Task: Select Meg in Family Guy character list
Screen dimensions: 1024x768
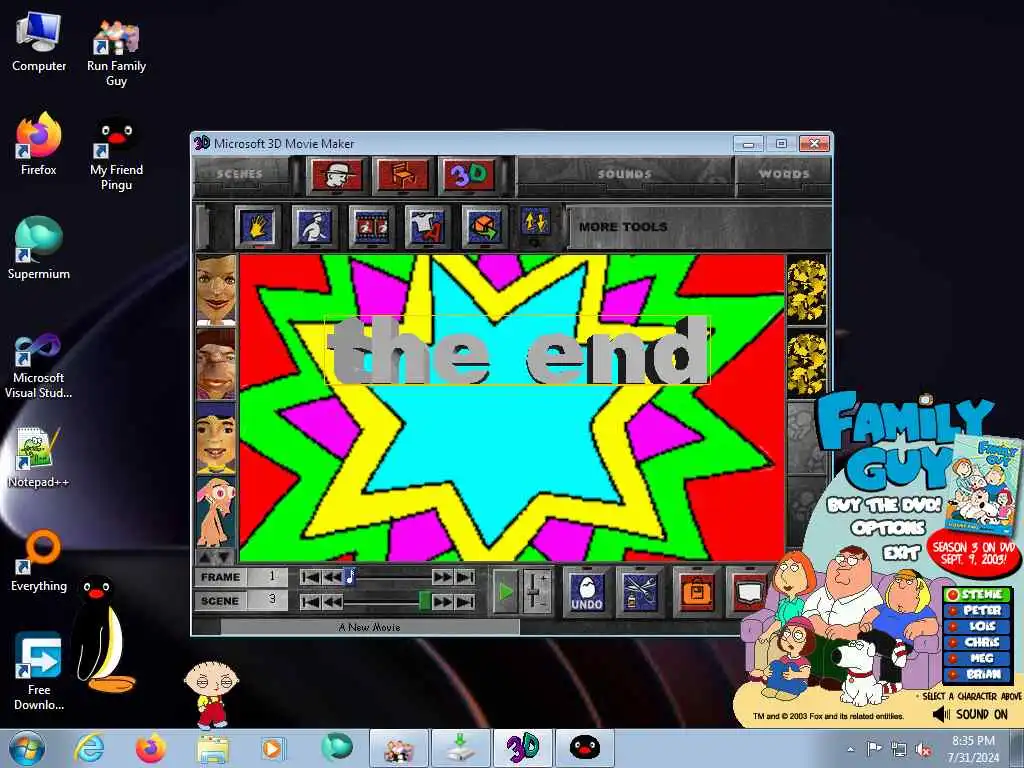Action: (978, 658)
